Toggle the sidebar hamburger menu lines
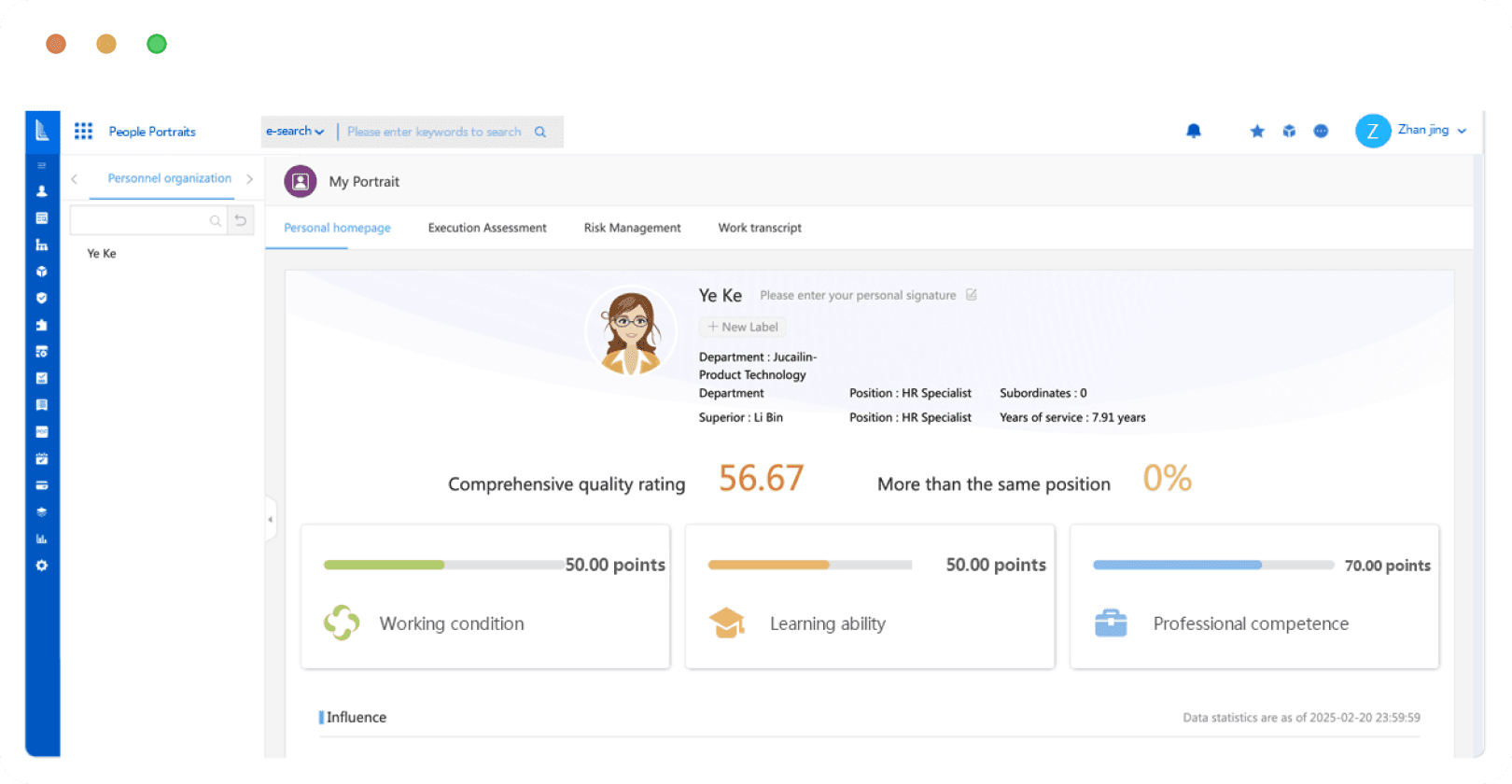 tap(41, 165)
